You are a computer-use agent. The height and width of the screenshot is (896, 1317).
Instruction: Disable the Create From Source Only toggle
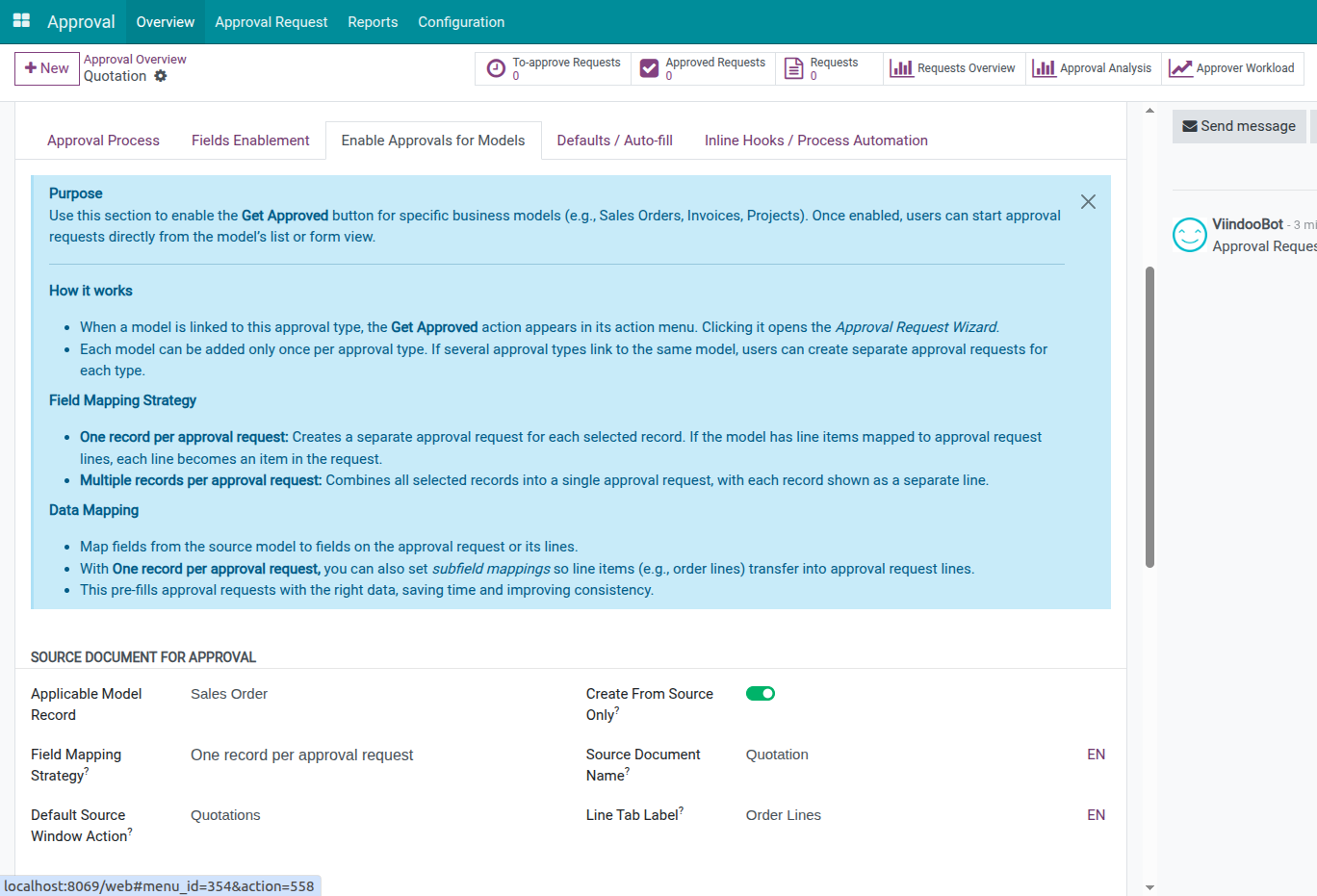(761, 694)
